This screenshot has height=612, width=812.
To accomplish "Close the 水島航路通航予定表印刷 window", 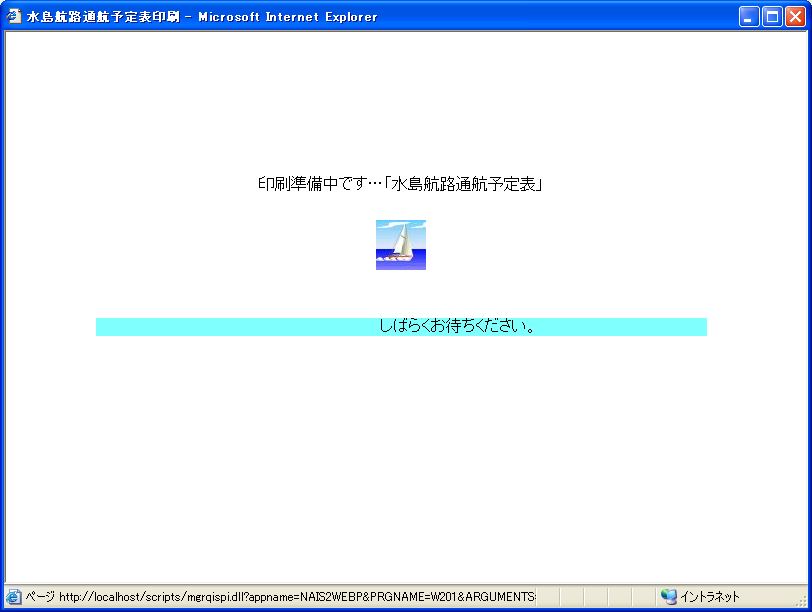I will [x=795, y=16].
